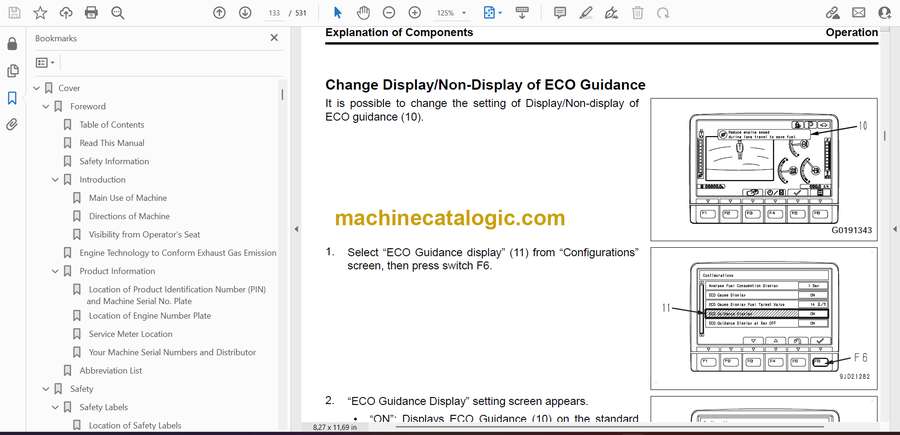This screenshot has height=435, width=900.
Task: Open bookmarks options dropdown menu
Action: pyautogui.click(x=45, y=63)
